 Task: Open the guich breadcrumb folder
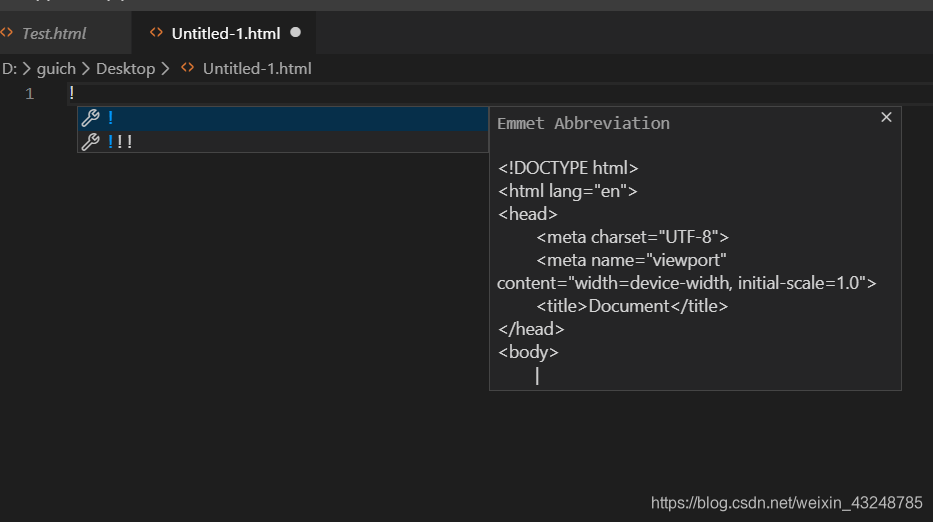(56, 69)
